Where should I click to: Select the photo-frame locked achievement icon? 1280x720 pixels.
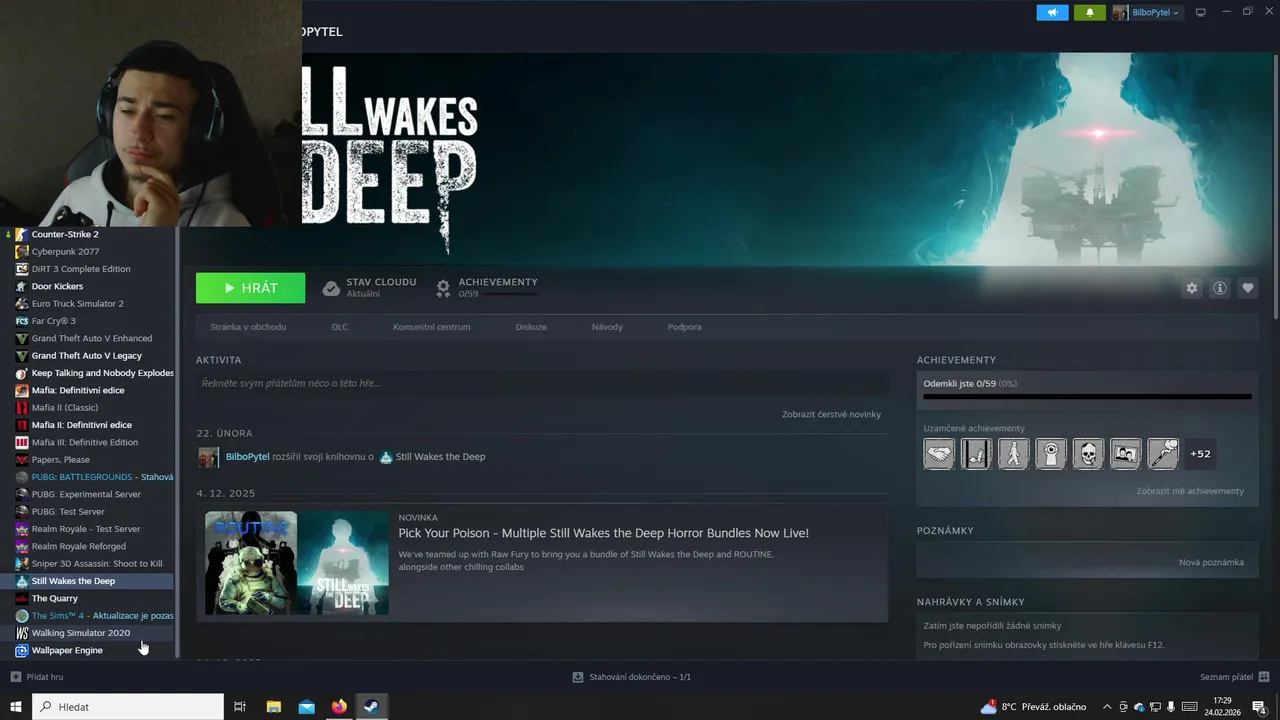[x=1125, y=454]
